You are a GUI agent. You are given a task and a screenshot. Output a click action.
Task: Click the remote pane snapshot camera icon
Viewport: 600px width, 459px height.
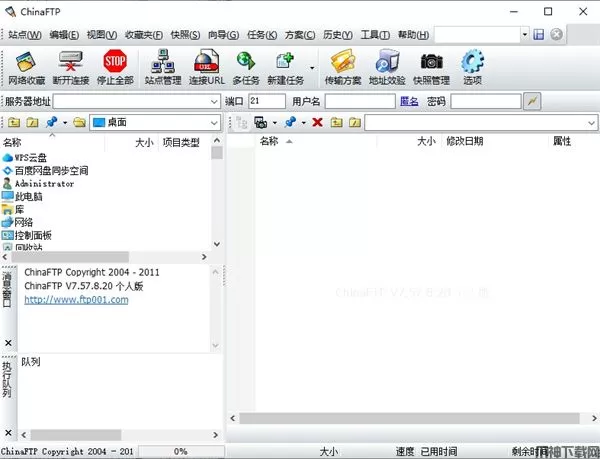[261, 122]
